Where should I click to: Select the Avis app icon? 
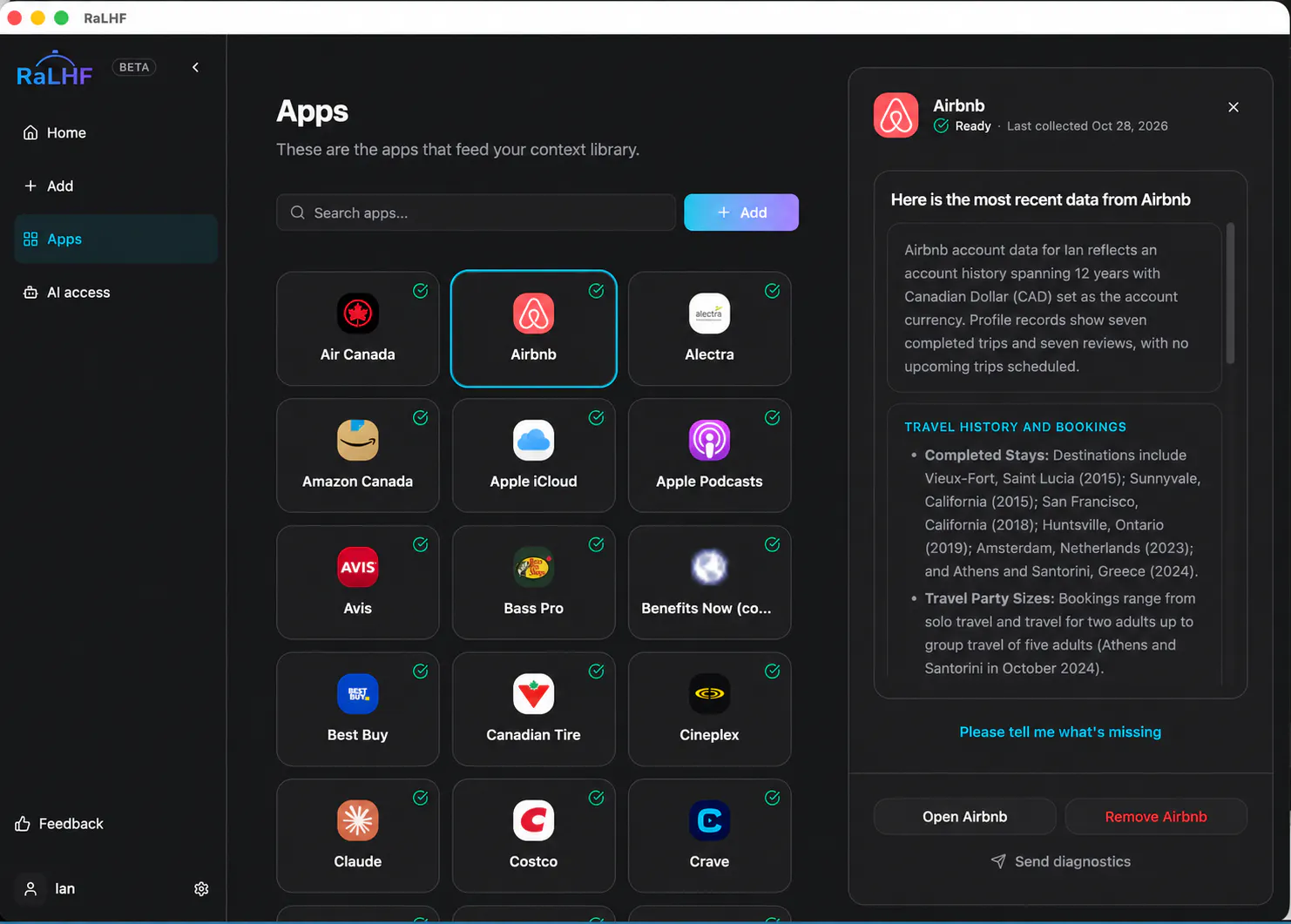point(357,567)
